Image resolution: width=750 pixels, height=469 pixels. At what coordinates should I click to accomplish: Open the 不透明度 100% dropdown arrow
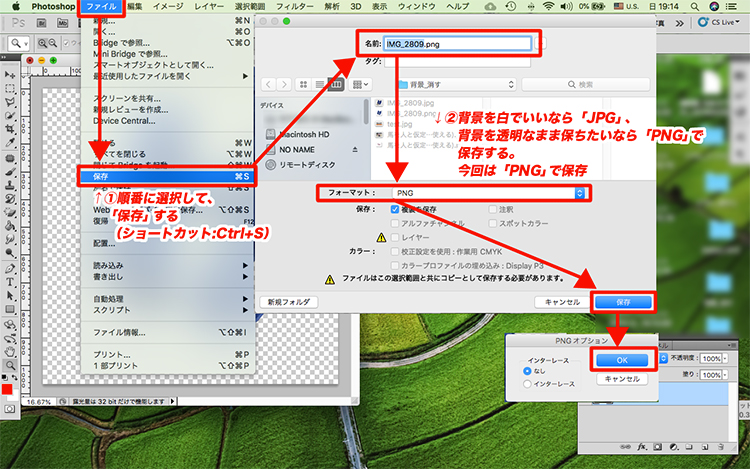(725, 358)
